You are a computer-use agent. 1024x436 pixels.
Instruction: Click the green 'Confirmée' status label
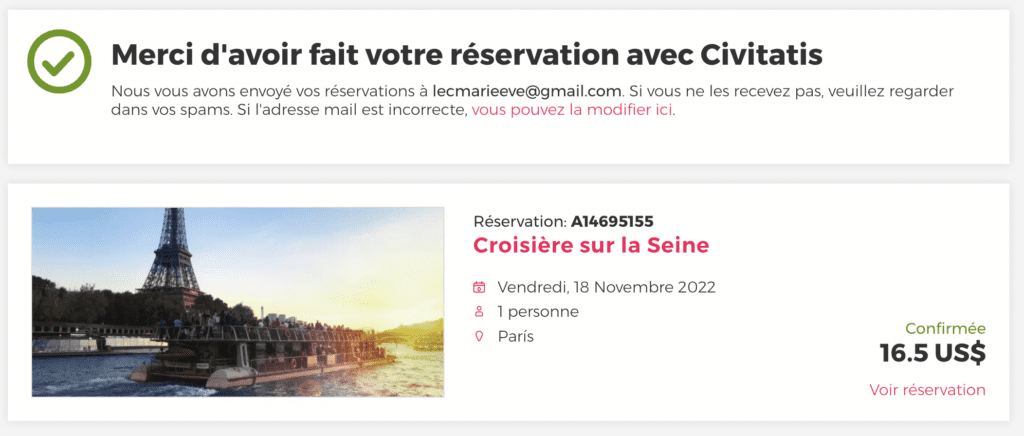[945, 328]
